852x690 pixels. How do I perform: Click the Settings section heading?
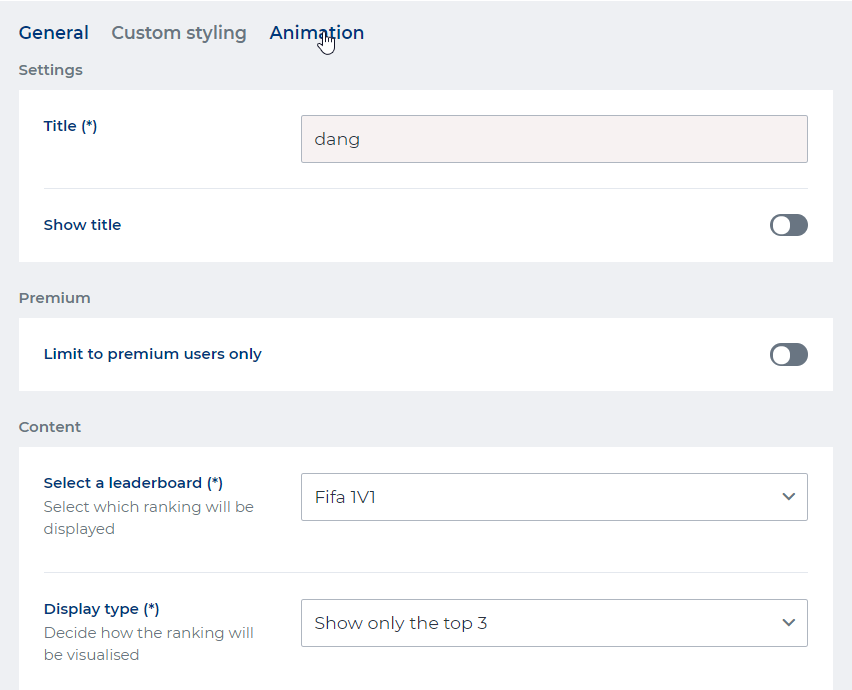[x=50, y=70]
